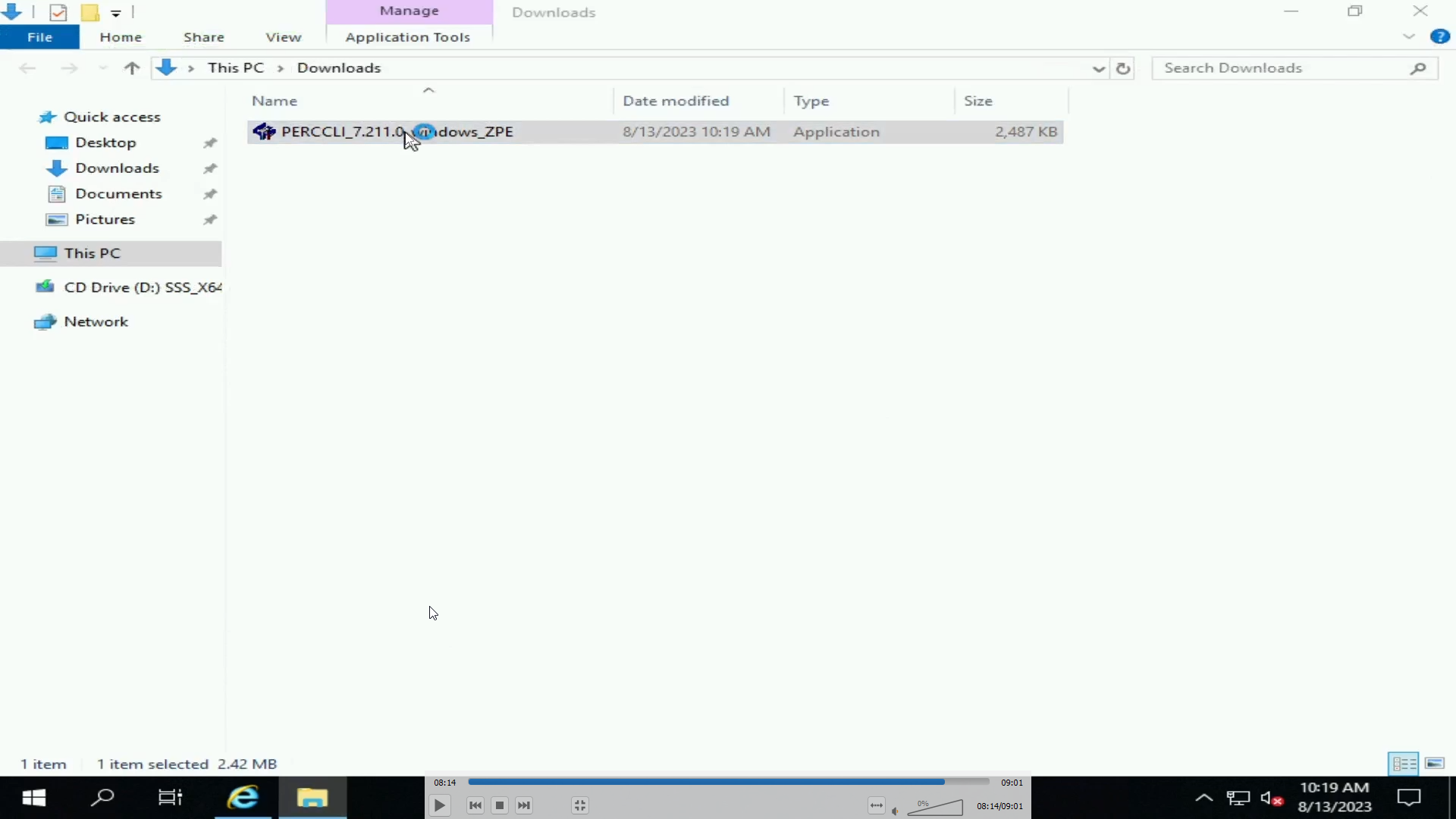Click the Windows File Explorer taskbar icon
Viewport: 1456px width, 819px height.
(313, 797)
